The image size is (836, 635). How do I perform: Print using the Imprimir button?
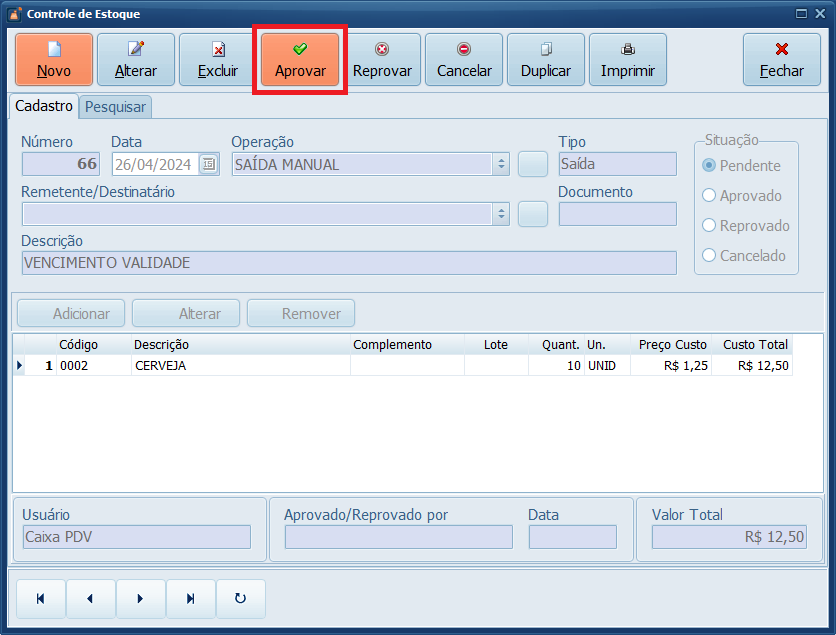pyautogui.click(x=628, y=60)
